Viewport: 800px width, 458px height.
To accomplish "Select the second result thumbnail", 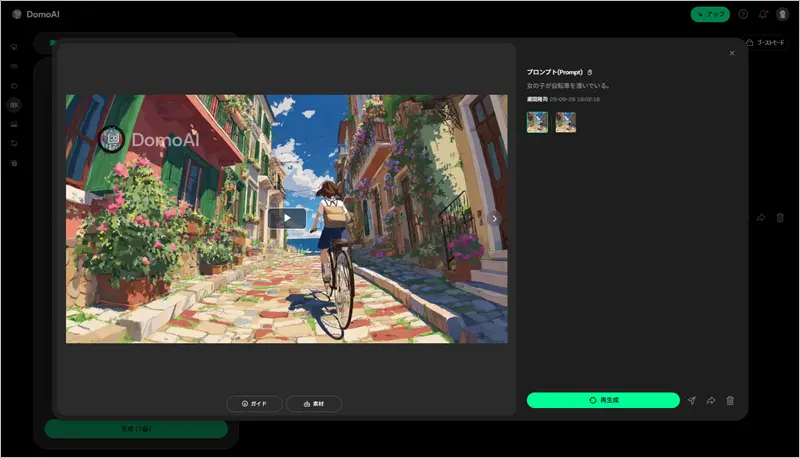I will [x=566, y=122].
